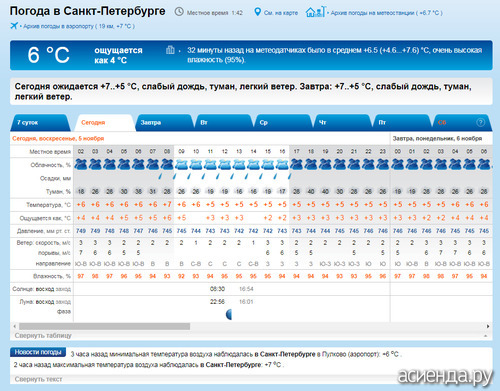Click the airplane icon for airport archive

coord(14,26)
